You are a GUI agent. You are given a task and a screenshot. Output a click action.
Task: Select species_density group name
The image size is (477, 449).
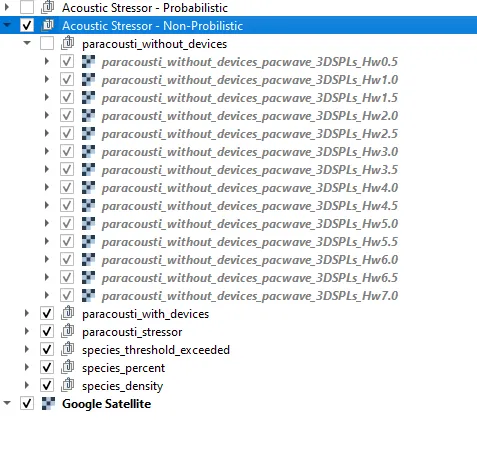coord(123,386)
